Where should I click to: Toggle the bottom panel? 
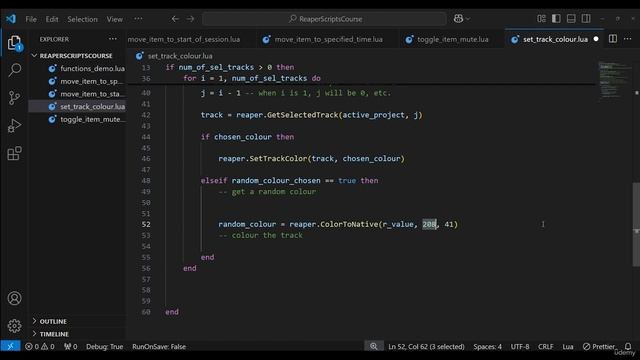(571, 19)
